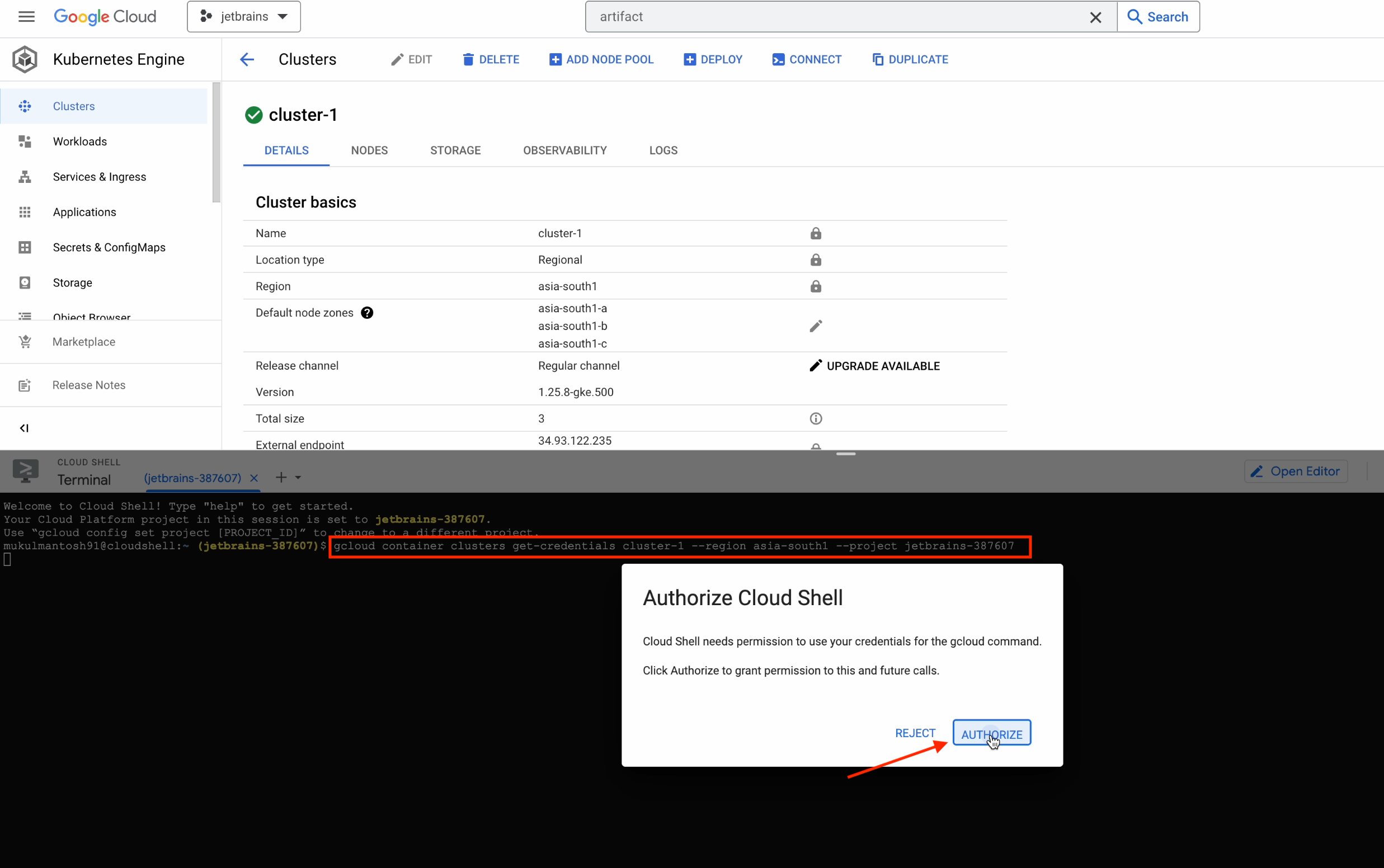Switch to the NODES tab
This screenshot has width=1384, height=868.
pos(369,150)
